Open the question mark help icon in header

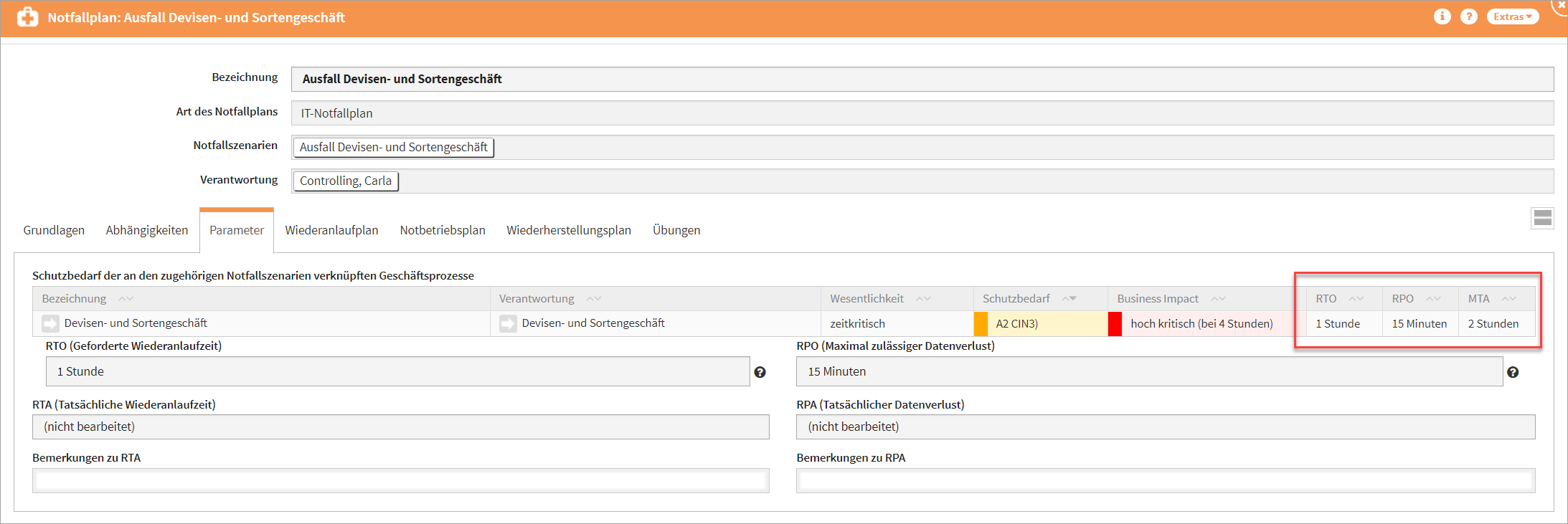(x=1468, y=16)
